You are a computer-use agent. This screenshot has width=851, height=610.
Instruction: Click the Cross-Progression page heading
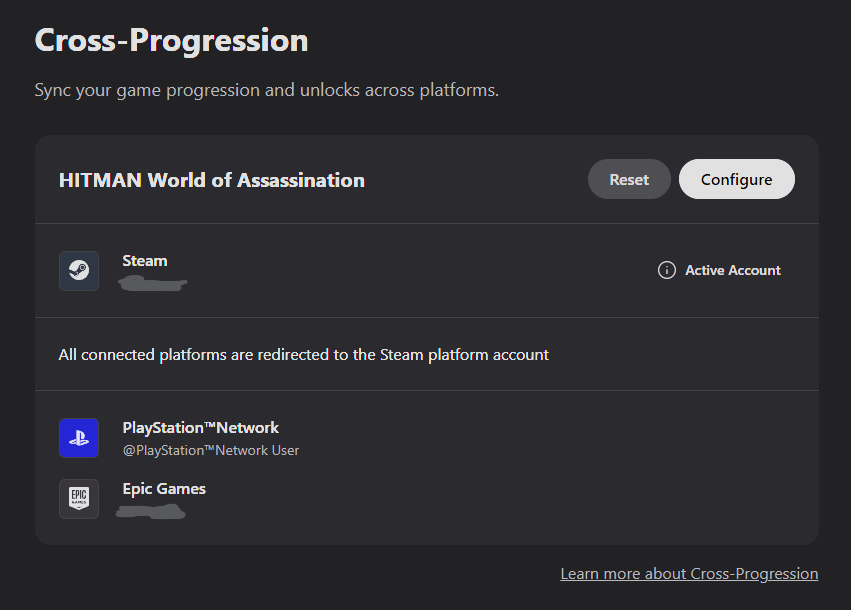click(x=171, y=41)
